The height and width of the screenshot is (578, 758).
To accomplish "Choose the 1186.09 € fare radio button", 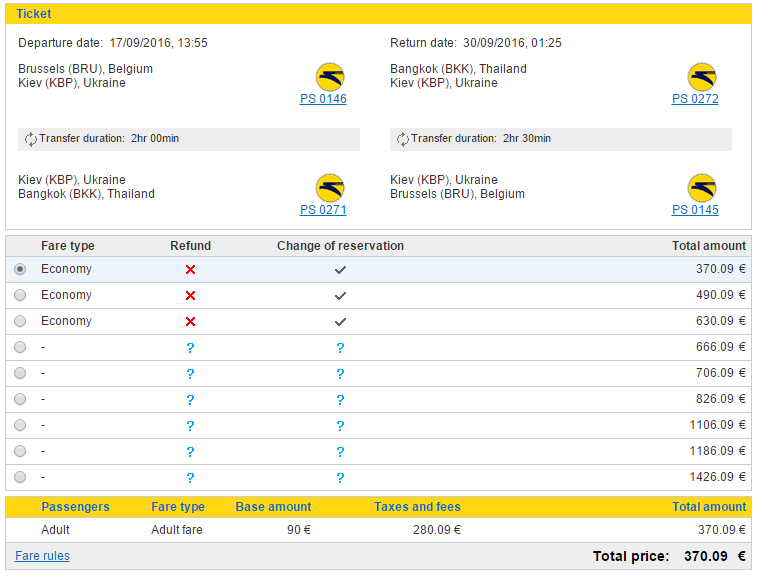I will 20,451.
